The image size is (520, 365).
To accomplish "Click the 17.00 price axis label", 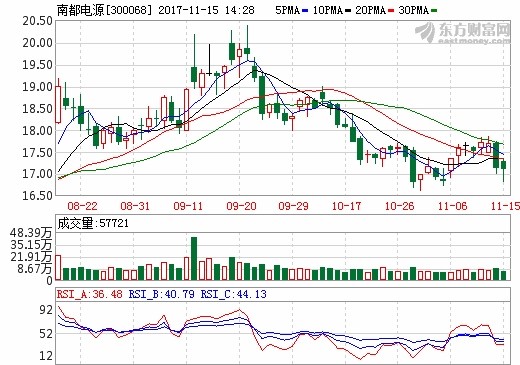I will [38, 174].
